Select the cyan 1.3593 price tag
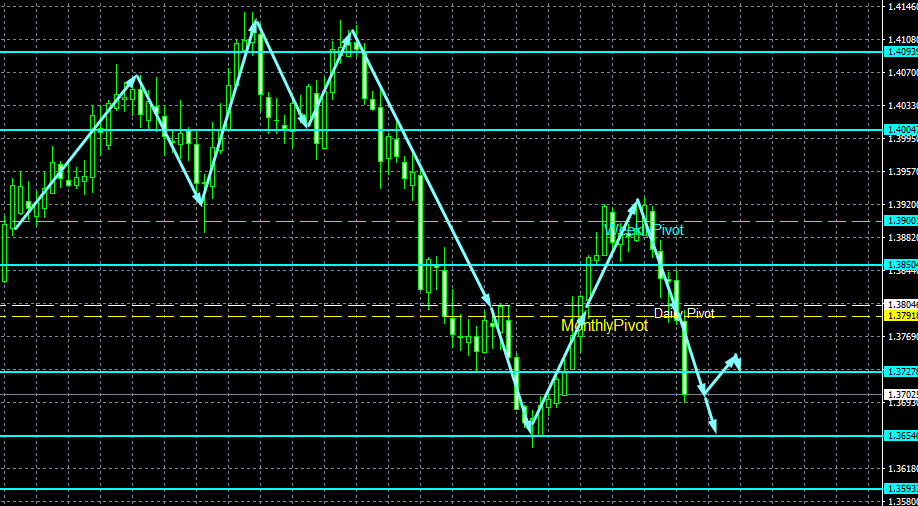Screen dimensions: 918x506 (900, 488)
